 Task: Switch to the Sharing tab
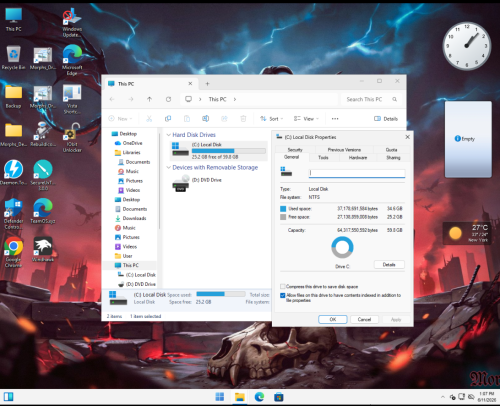point(393,158)
